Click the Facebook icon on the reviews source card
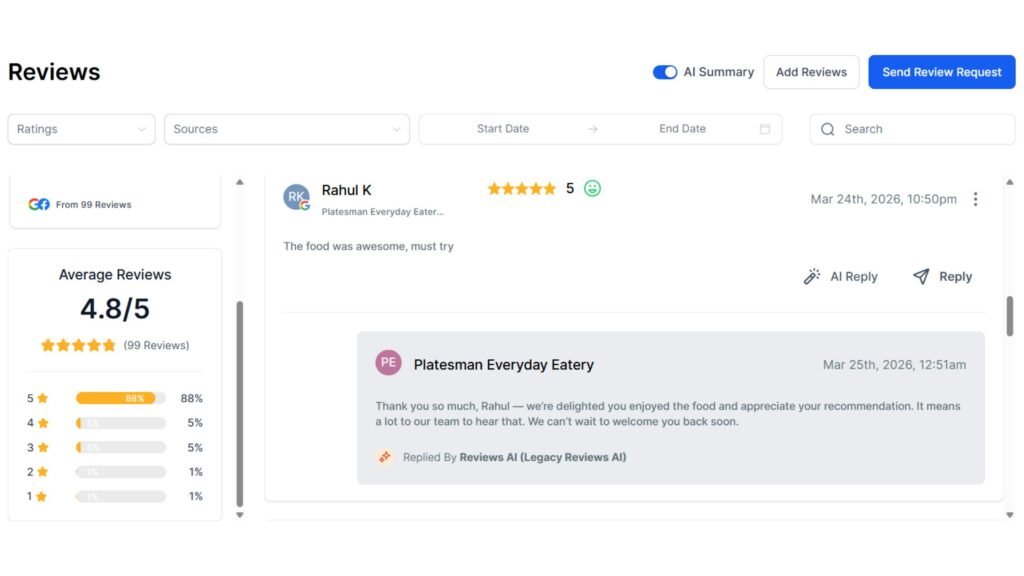The image size is (1024, 576). click(x=43, y=204)
